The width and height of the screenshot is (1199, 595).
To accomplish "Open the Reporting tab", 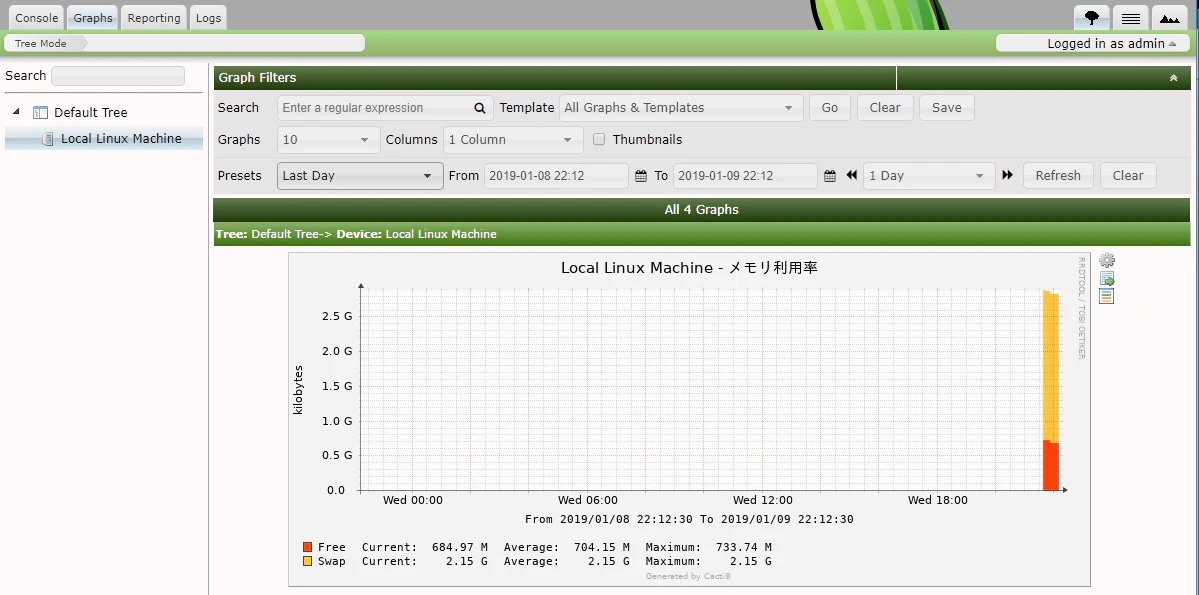I will click(154, 18).
